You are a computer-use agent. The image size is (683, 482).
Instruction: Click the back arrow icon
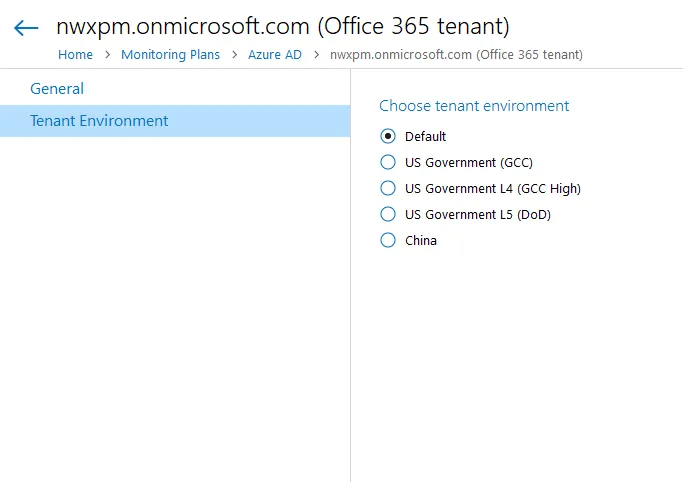(x=26, y=28)
